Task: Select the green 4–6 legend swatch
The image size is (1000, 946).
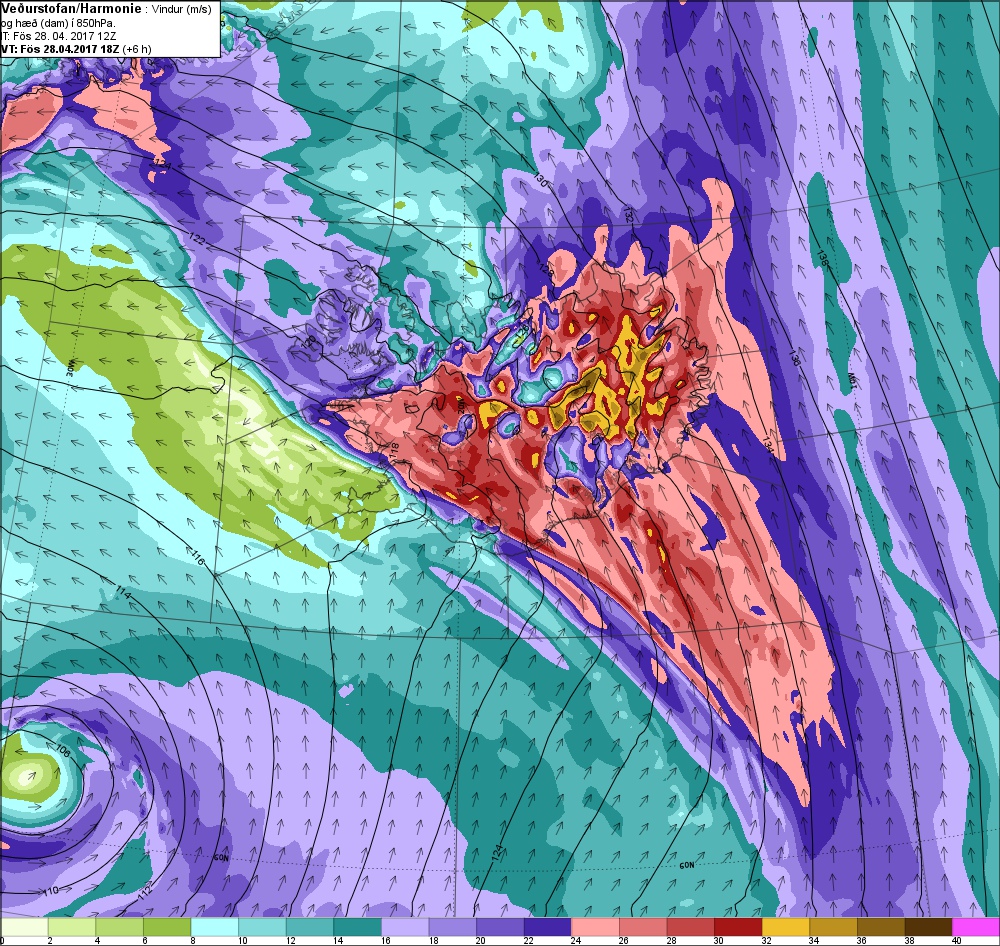Action: tap(119, 926)
